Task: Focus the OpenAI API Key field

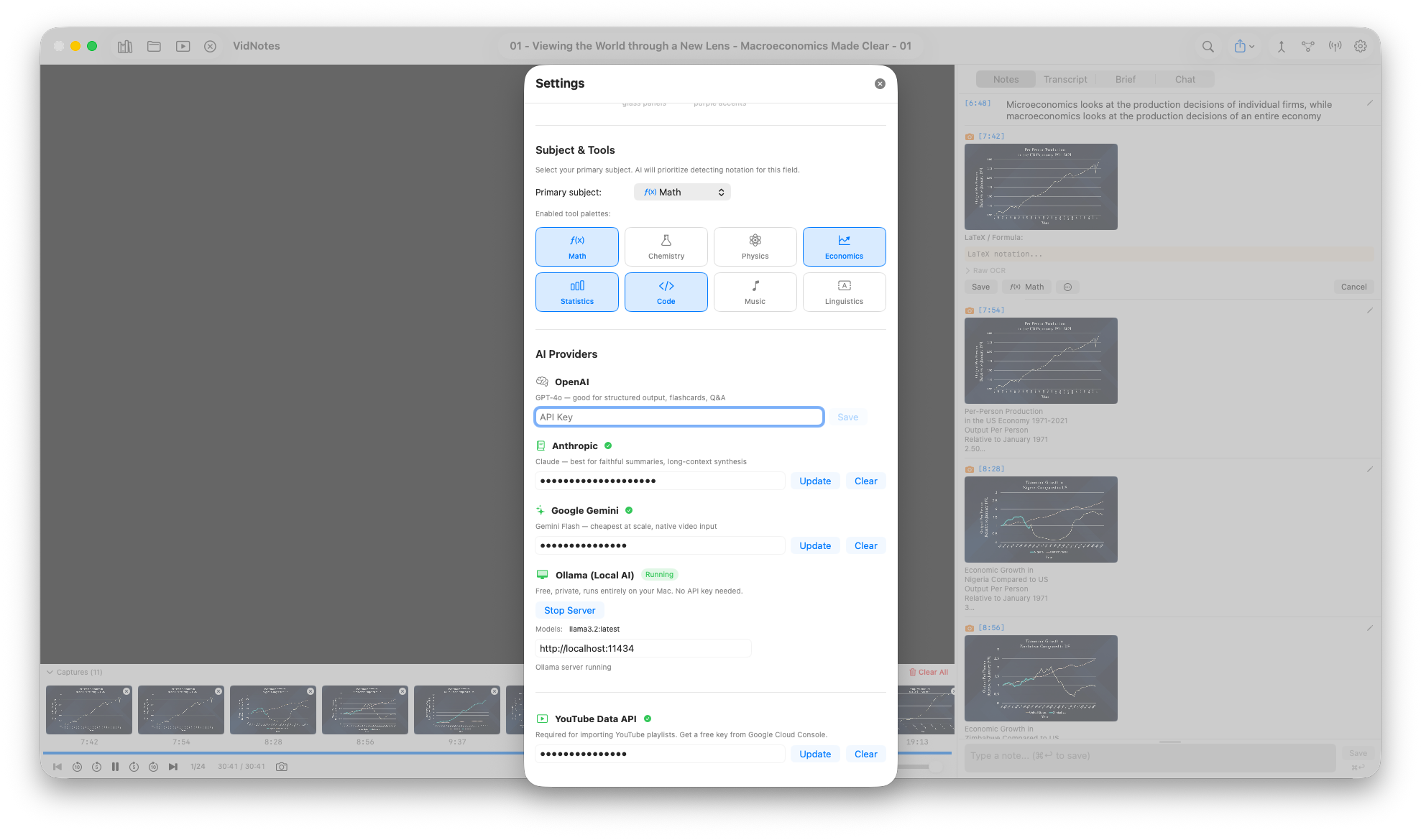Action: pyautogui.click(x=679, y=417)
